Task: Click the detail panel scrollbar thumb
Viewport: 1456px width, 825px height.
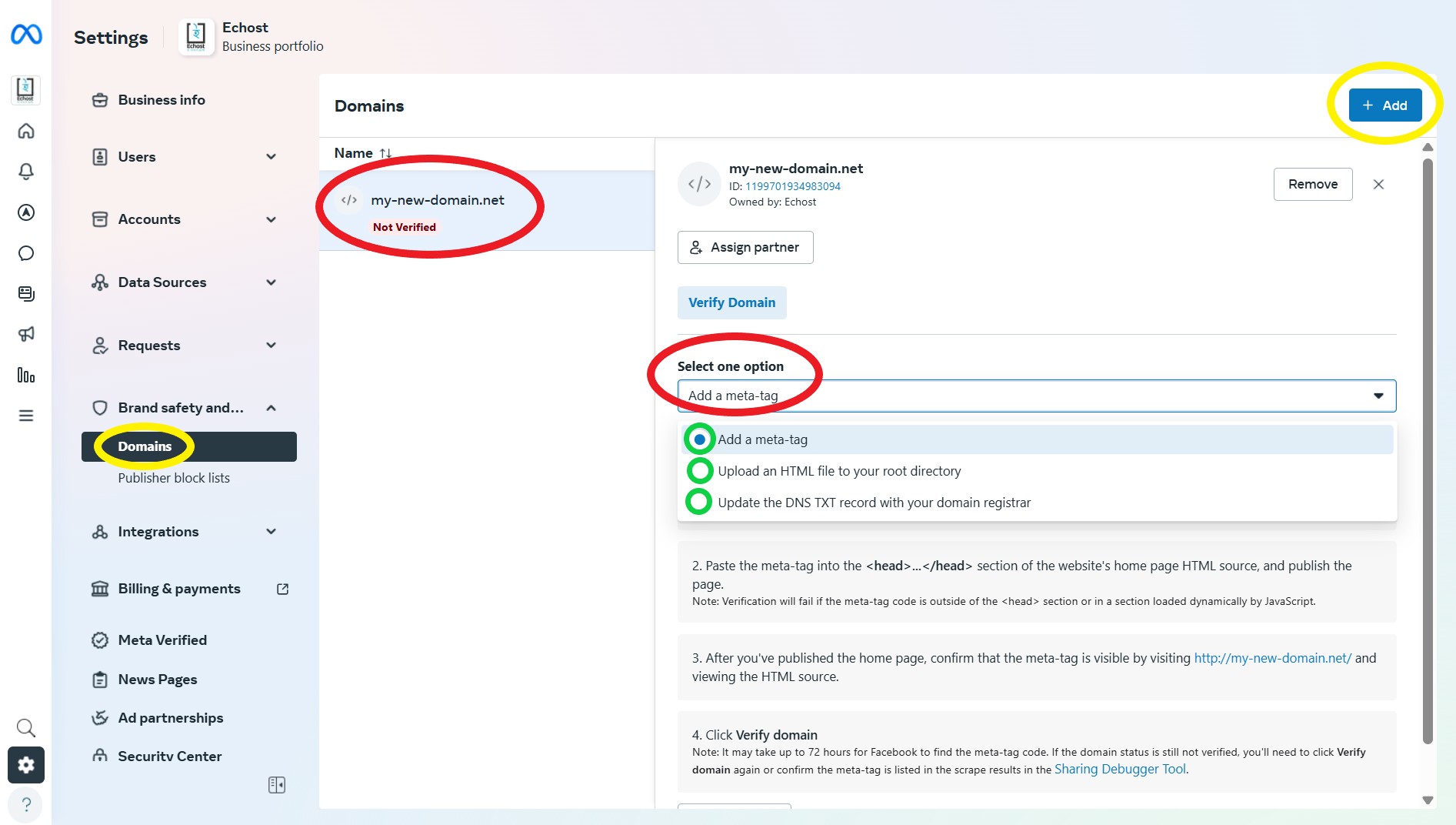Action: coord(1428,451)
